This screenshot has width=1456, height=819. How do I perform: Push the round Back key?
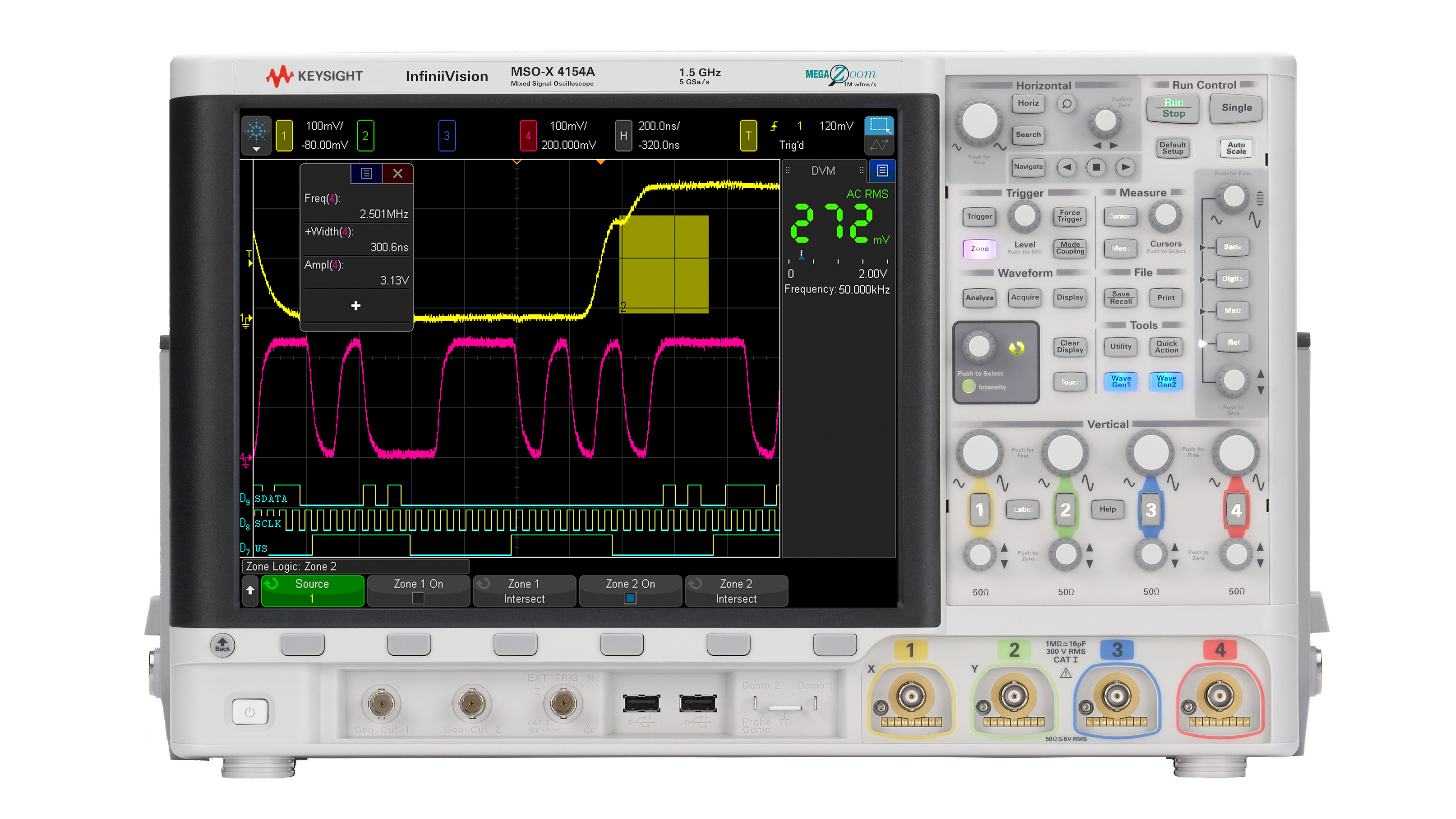[222, 645]
